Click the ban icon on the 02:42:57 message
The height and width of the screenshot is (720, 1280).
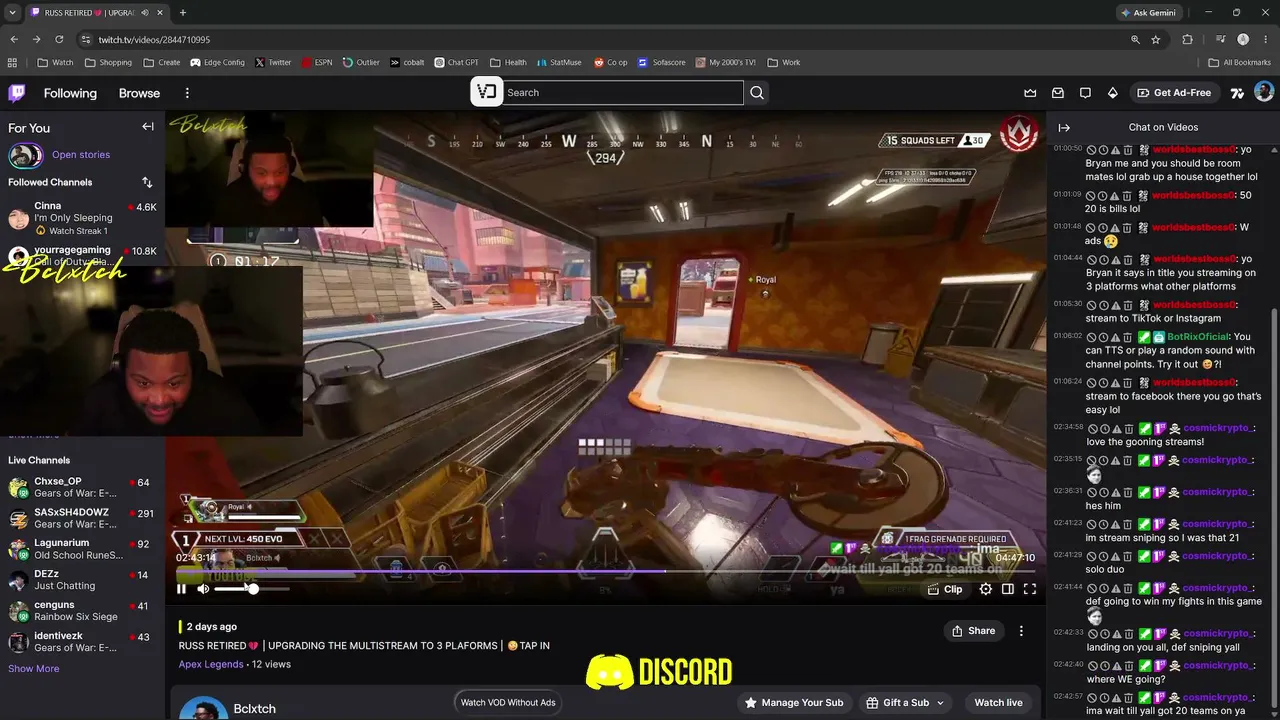click(x=1092, y=698)
